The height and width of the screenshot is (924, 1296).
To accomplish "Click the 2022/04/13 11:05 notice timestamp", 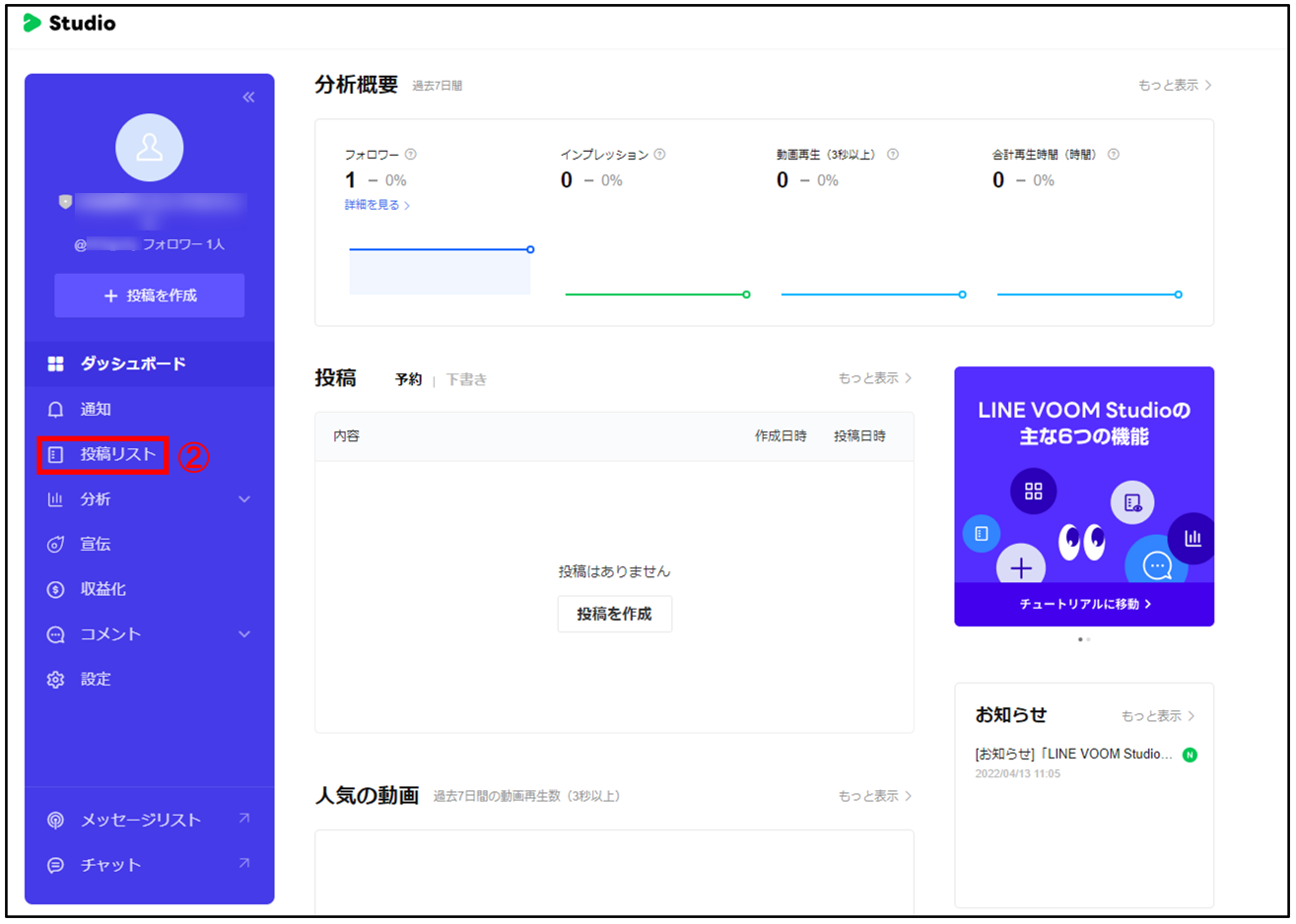I will point(1018,774).
